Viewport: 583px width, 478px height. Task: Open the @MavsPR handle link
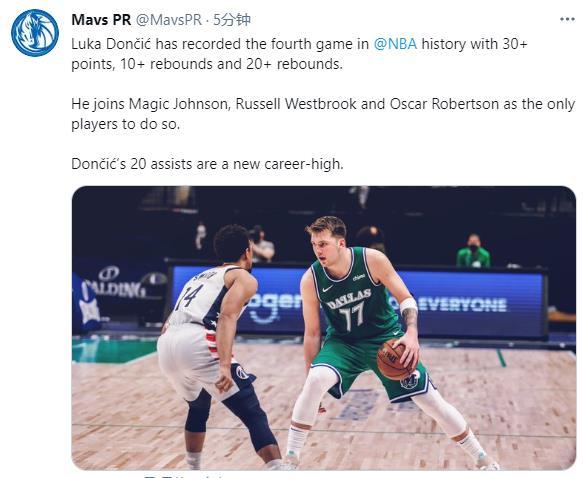[x=169, y=20]
